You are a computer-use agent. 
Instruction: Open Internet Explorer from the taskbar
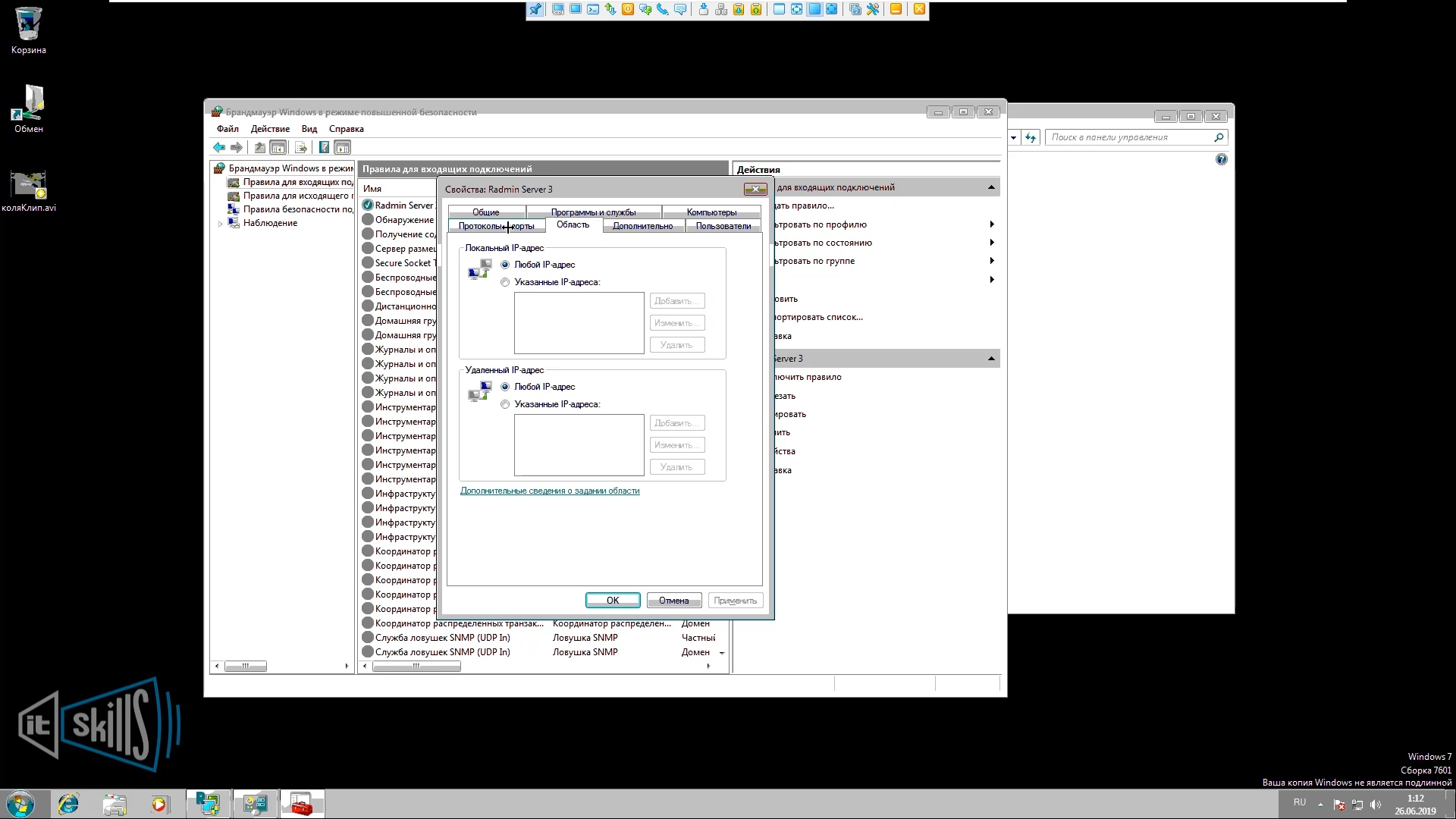pos(68,804)
